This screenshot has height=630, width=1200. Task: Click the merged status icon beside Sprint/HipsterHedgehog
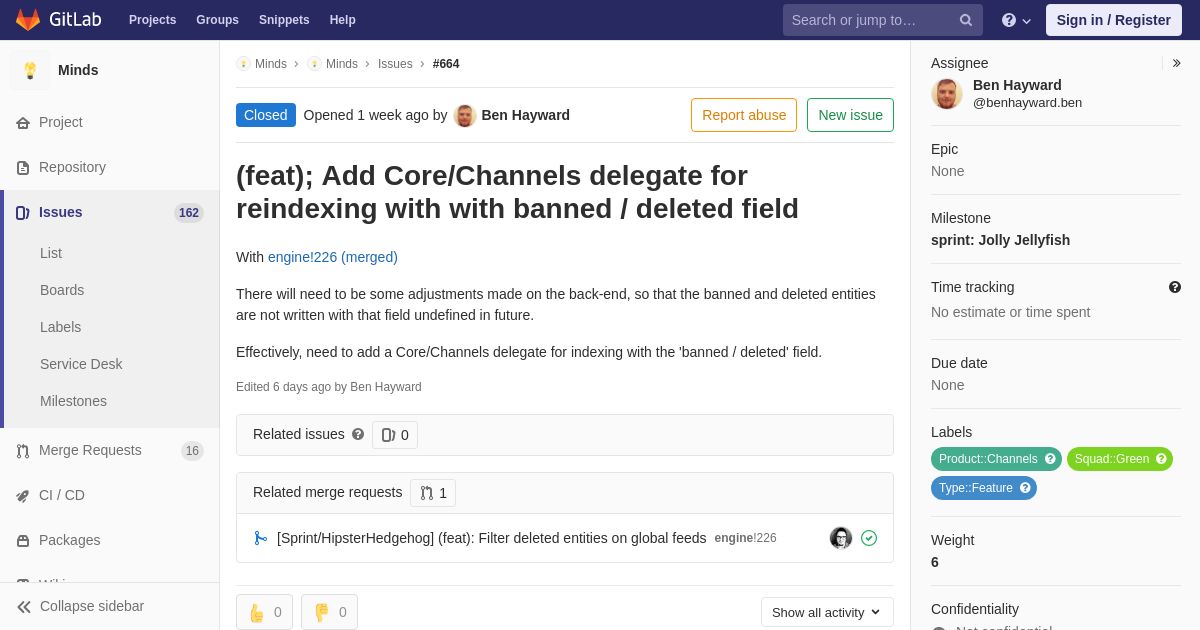[x=261, y=538]
